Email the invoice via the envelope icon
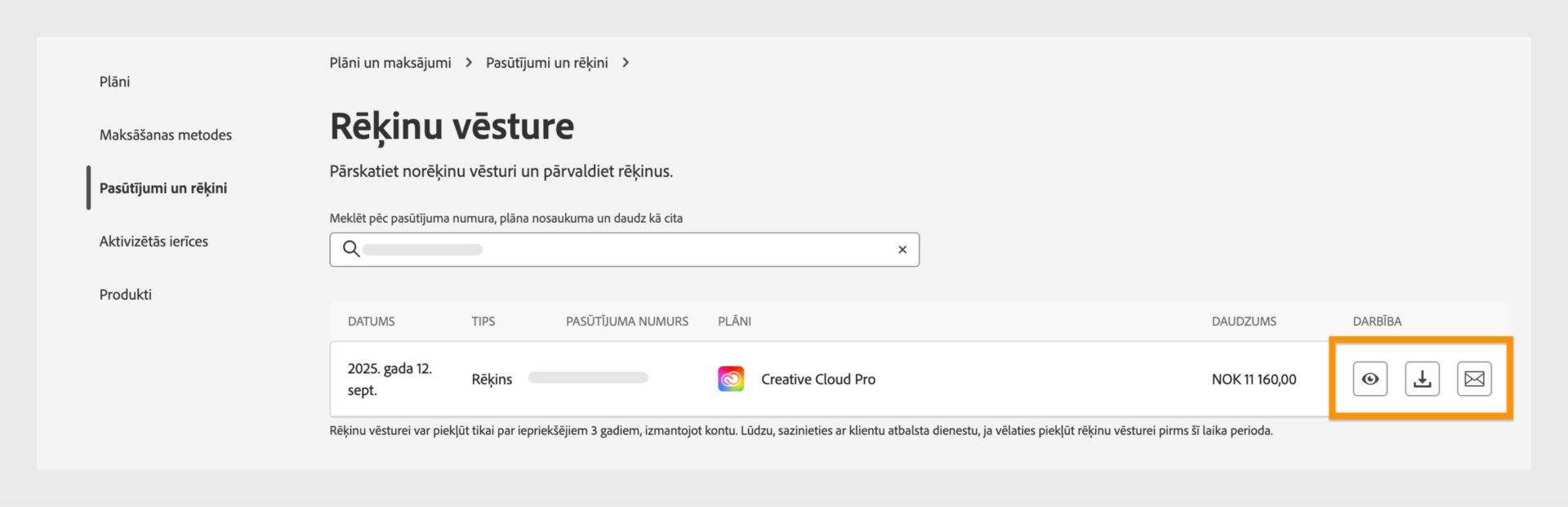The height and width of the screenshot is (507, 1568). pos(1474,379)
